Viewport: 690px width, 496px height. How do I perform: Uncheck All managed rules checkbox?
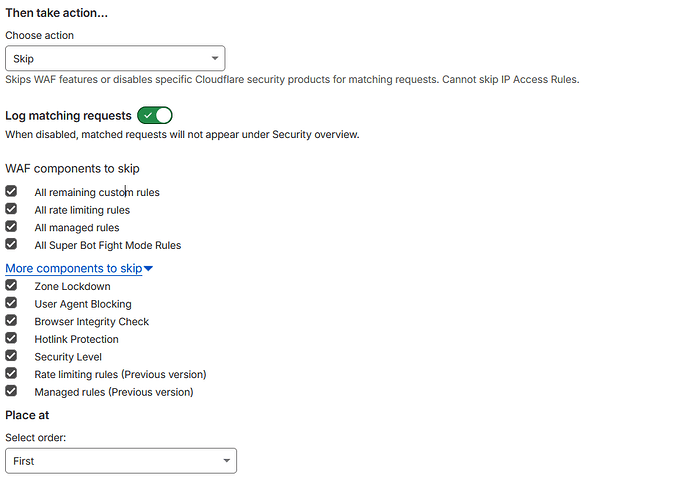[11, 226]
